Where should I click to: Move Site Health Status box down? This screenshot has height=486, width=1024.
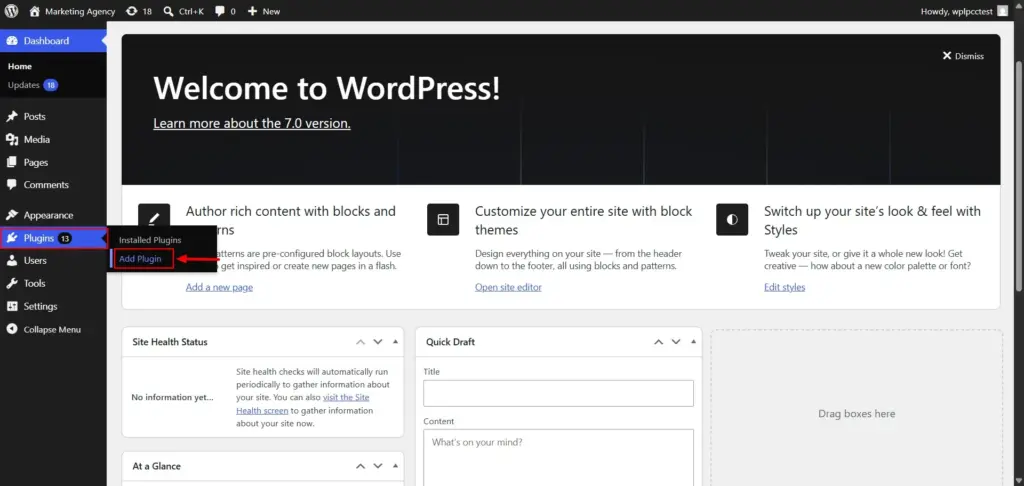pyautogui.click(x=377, y=342)
